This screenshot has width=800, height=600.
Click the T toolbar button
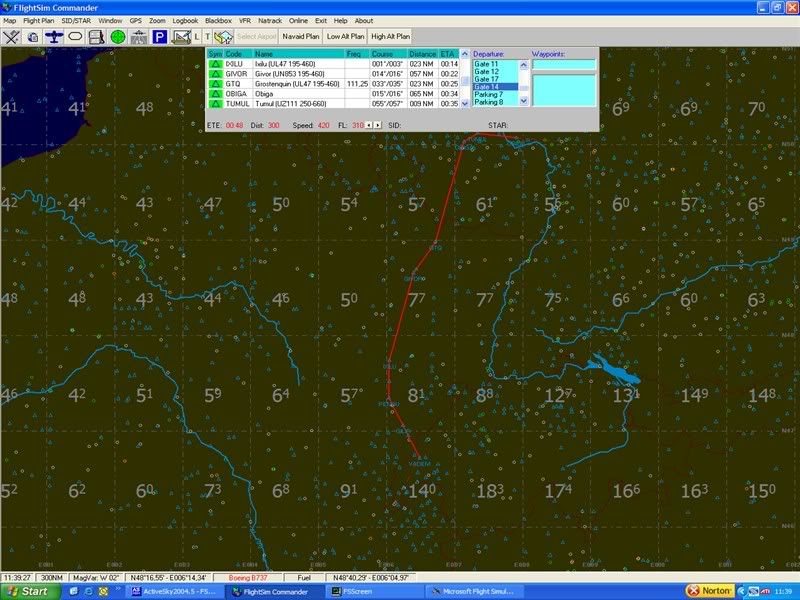click(x=207, y=37)
